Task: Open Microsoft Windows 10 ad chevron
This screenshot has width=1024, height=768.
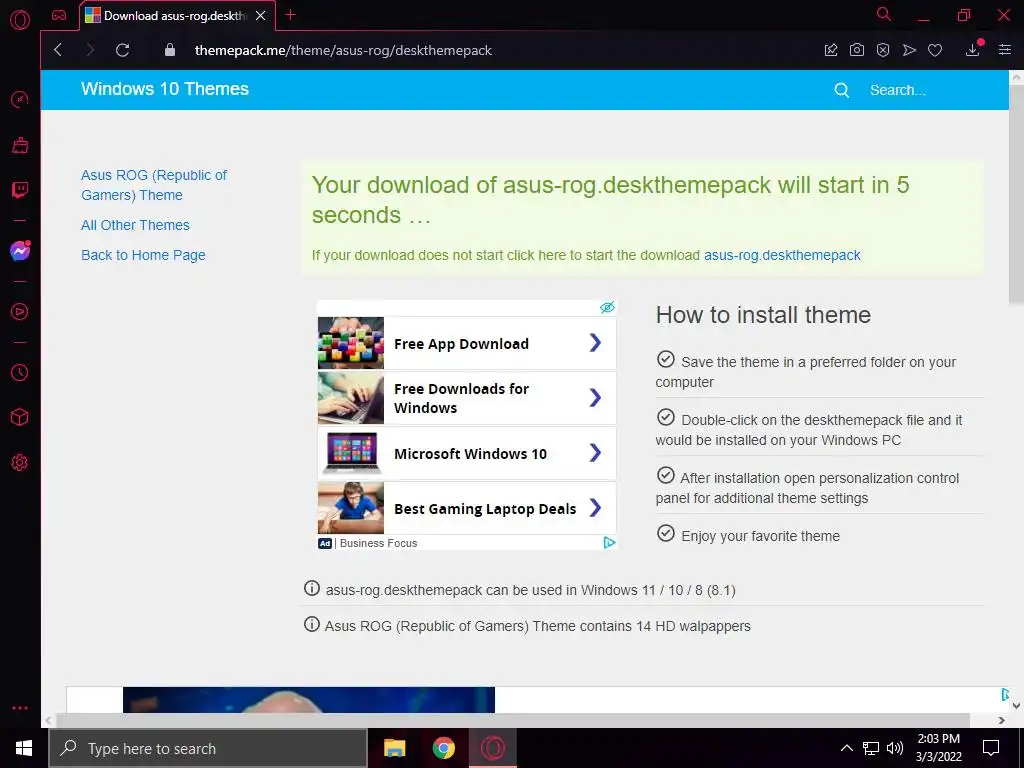Action: pyautogui.click(x=595, y=453)
